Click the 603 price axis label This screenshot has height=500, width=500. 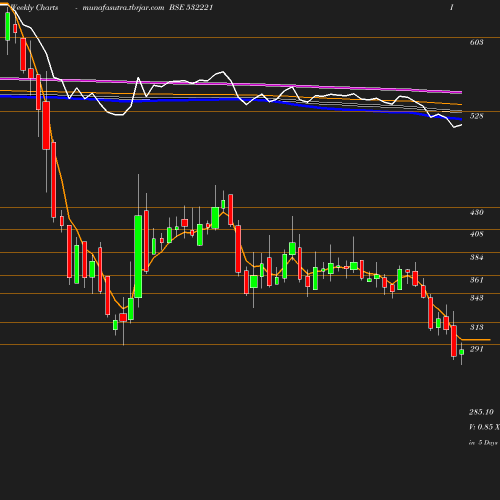point(476,42)
